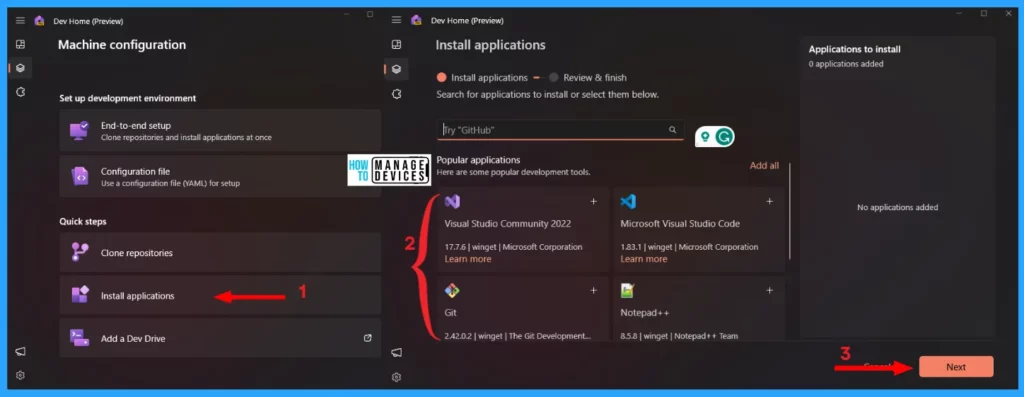Add Visual Studio Community 2022 with plus icon
Image resolution: width=1024 pixels, height=397 pixels.
(x=594, y=202)
